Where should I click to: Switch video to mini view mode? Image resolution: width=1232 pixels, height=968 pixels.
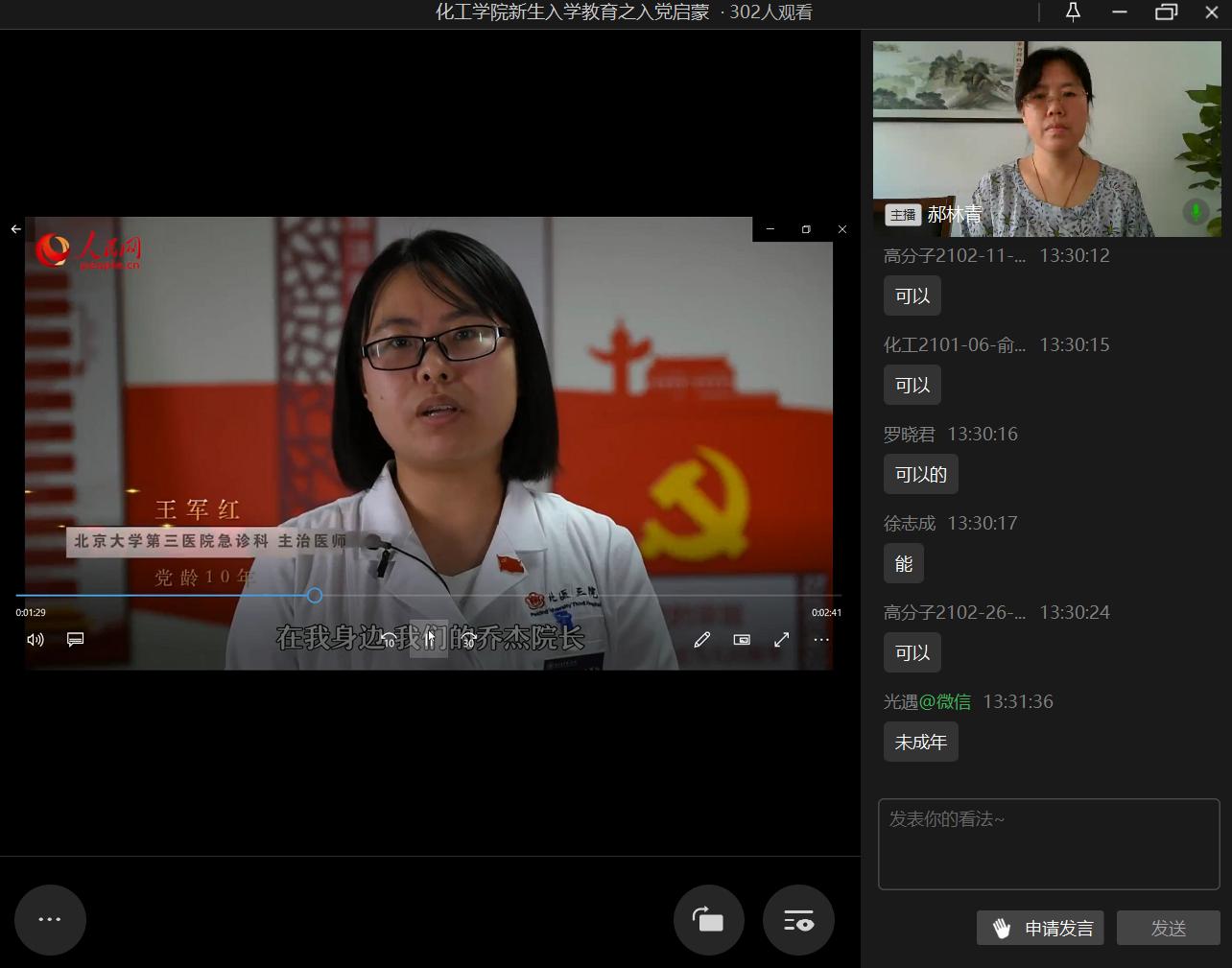coord(742,640)
